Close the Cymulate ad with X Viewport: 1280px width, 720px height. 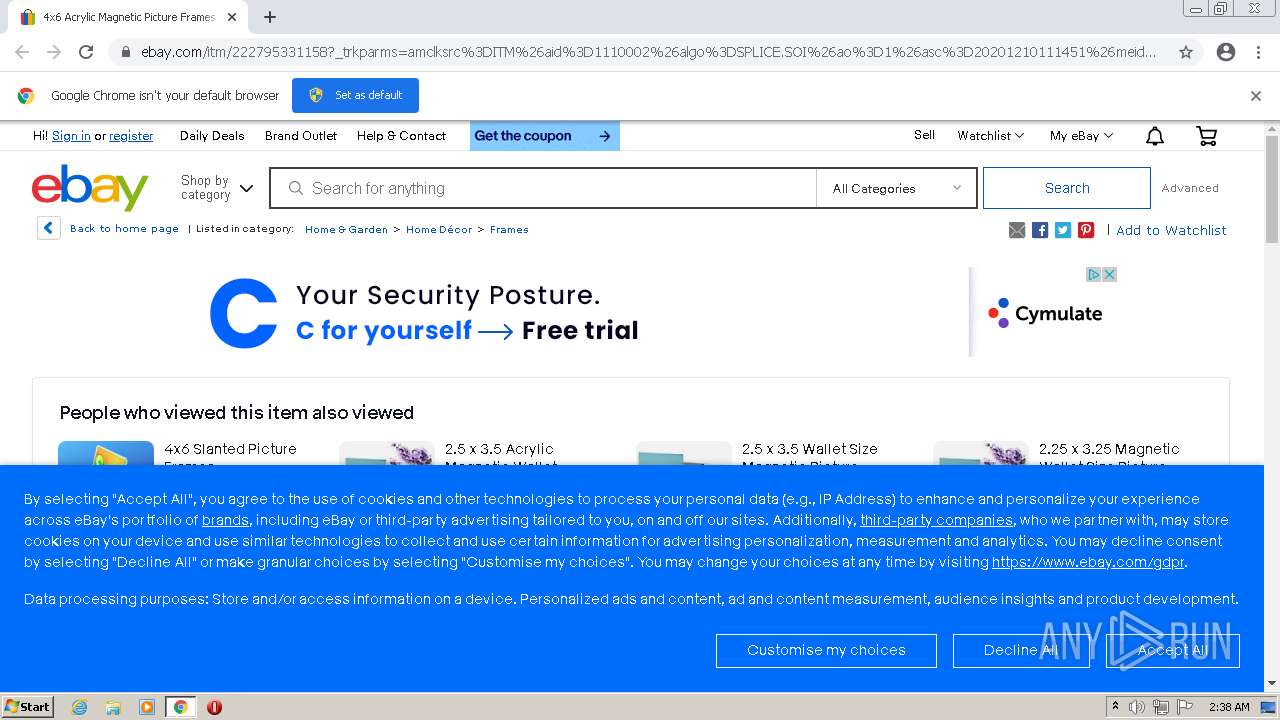(x=1109, y=274)
